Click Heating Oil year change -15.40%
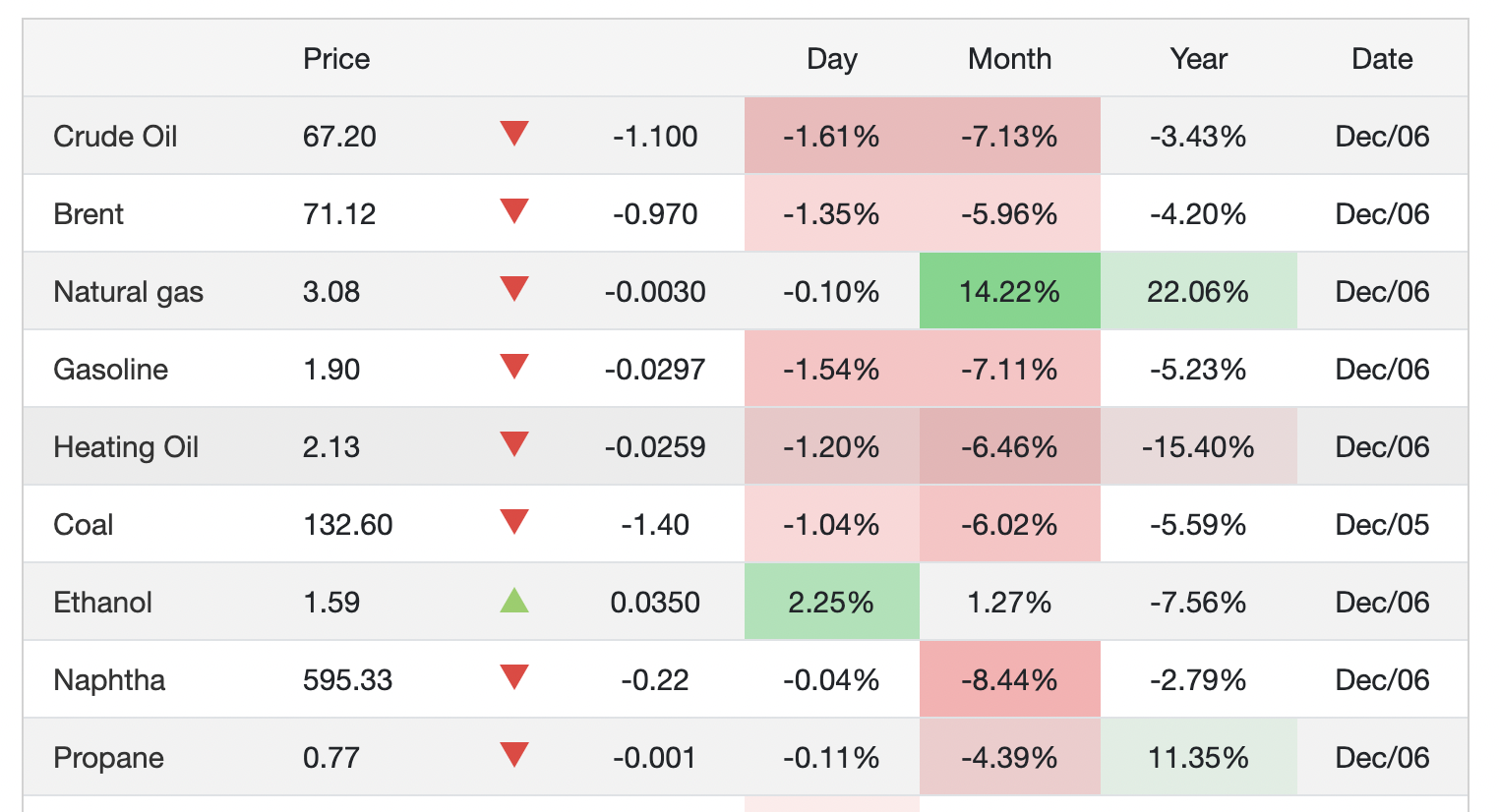The height and width of the screenshot is (812, 1499). 1198,447
